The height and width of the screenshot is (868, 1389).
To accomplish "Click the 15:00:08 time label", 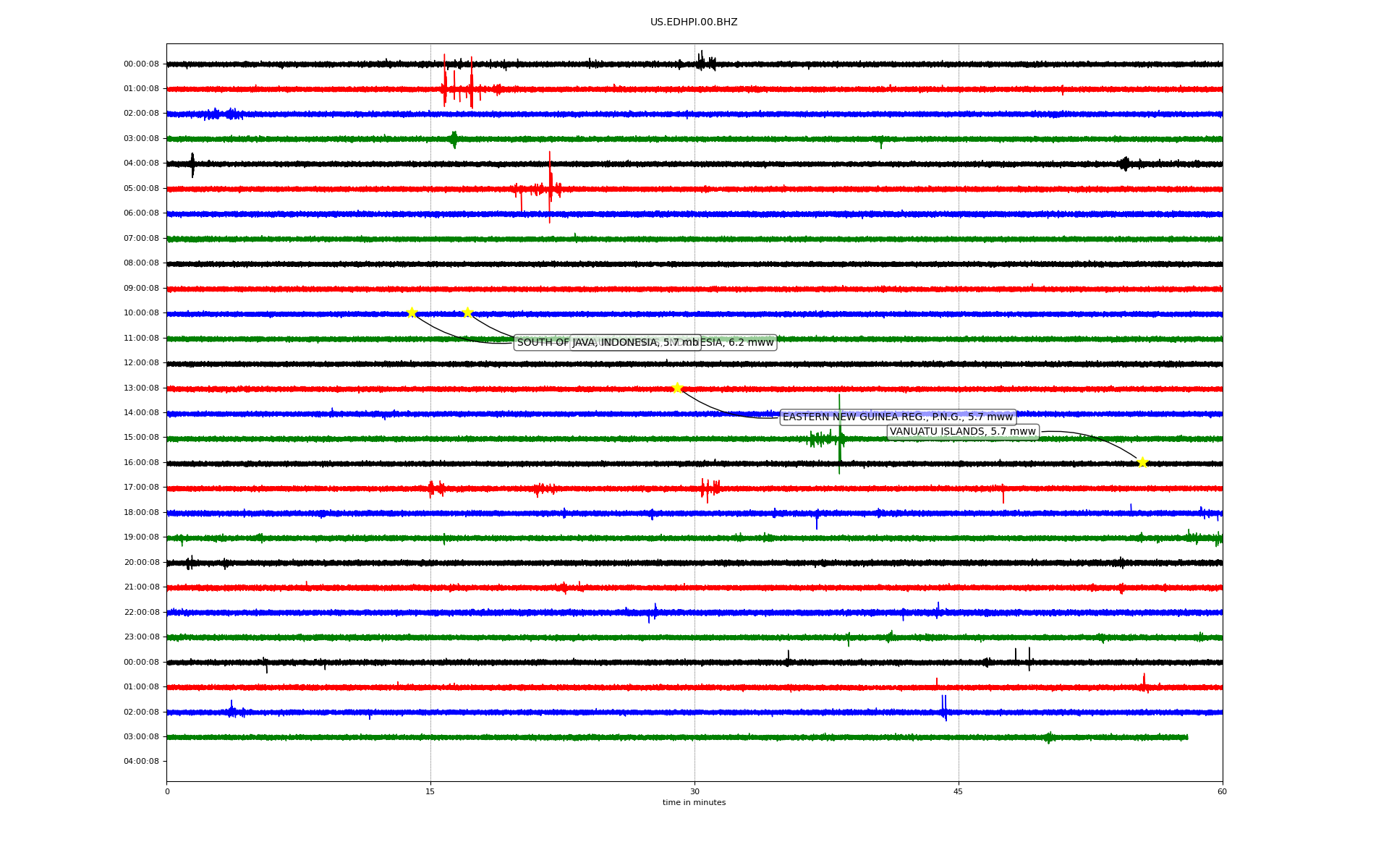I will click(x=141, y=438).
